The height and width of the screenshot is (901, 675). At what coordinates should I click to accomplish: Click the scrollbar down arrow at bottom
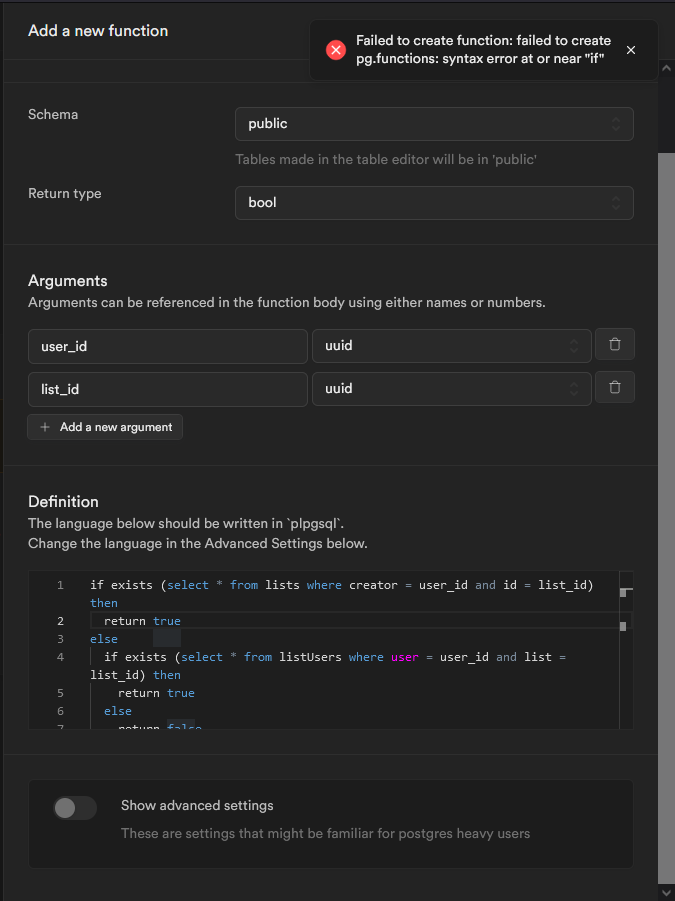[666, 892]
